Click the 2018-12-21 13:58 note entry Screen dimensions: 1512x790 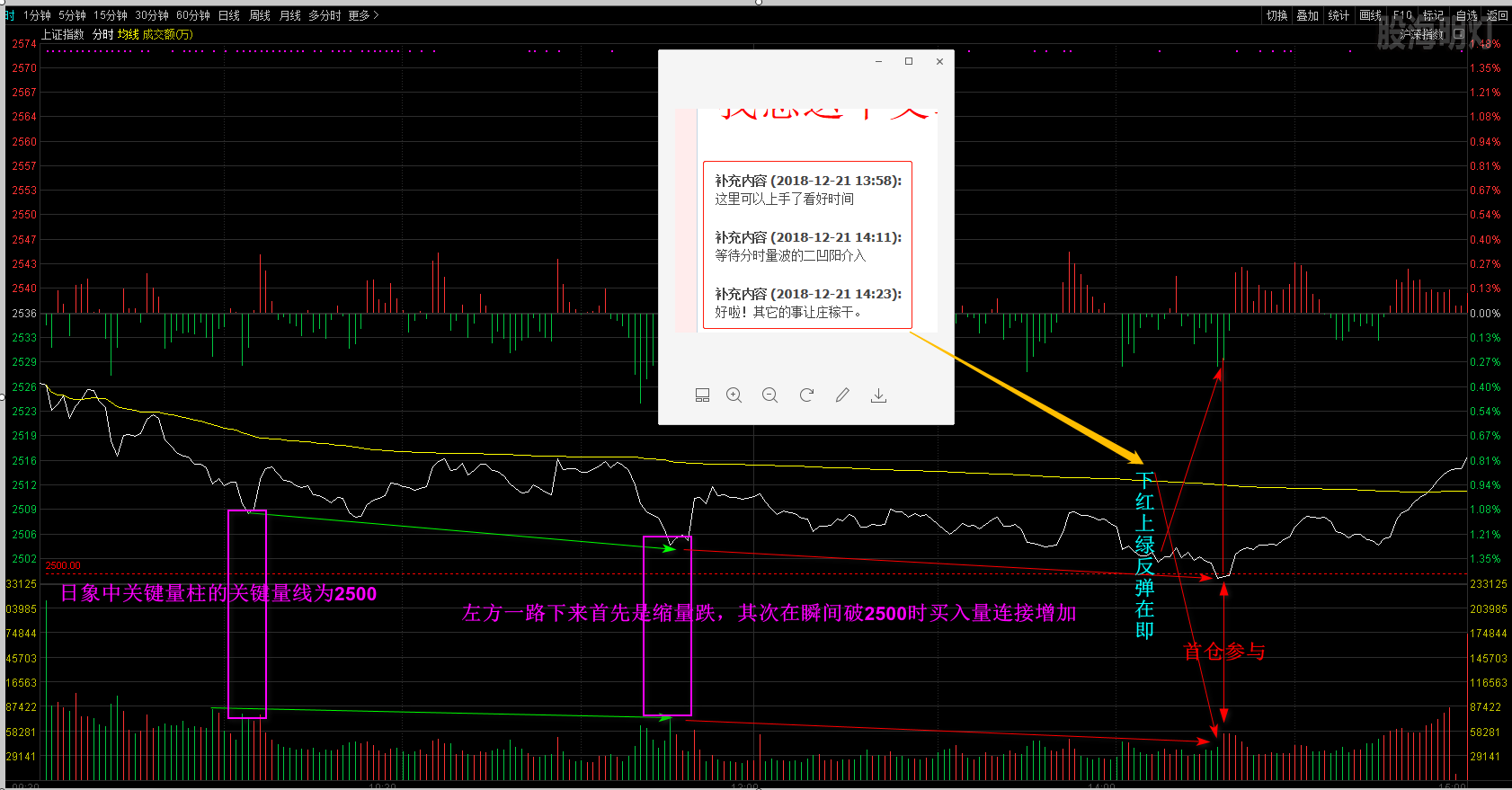[807, 190]
